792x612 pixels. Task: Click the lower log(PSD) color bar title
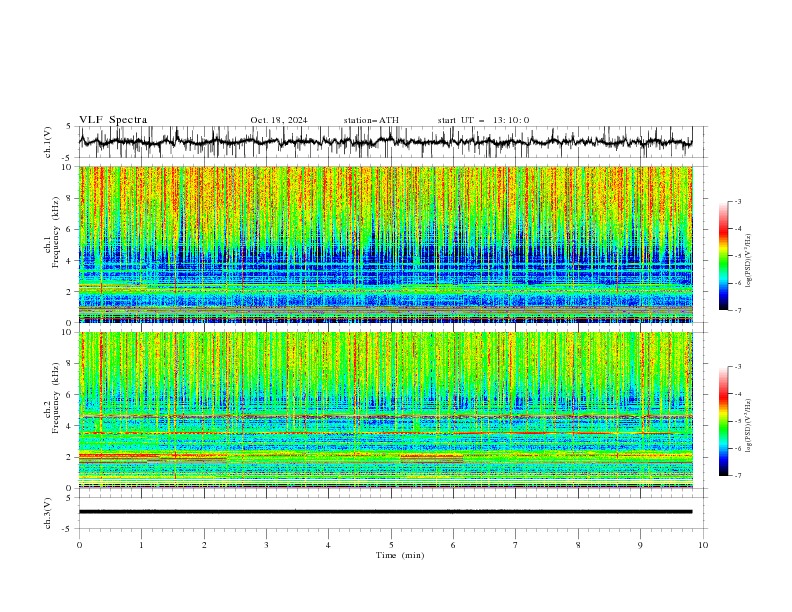(749, 425)
